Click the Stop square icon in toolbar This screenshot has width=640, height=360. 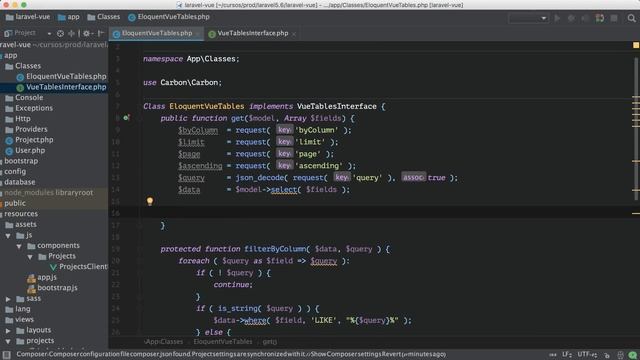click(614, 18)
